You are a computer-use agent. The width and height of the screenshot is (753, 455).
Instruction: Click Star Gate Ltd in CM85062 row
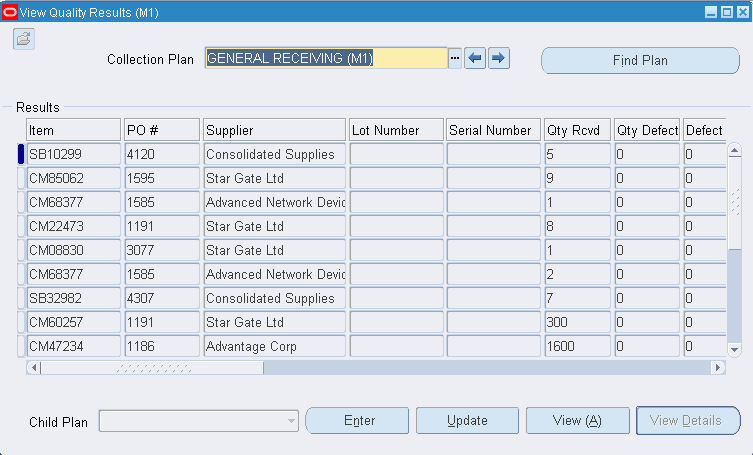coord(274,178)
